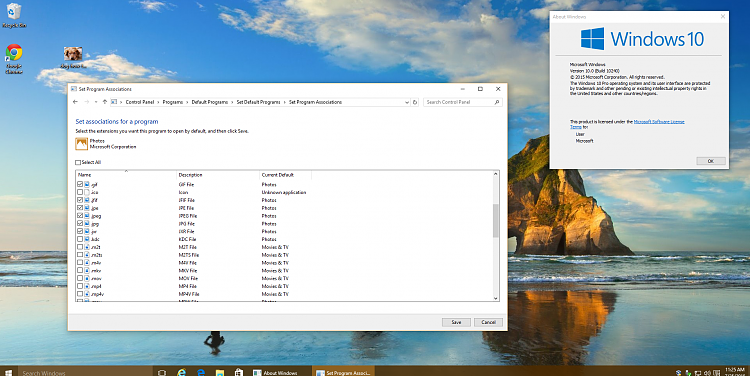Check the .kdc extension checkbox
The height and width of the screenshot is (376, 750).
coord(80,239)
